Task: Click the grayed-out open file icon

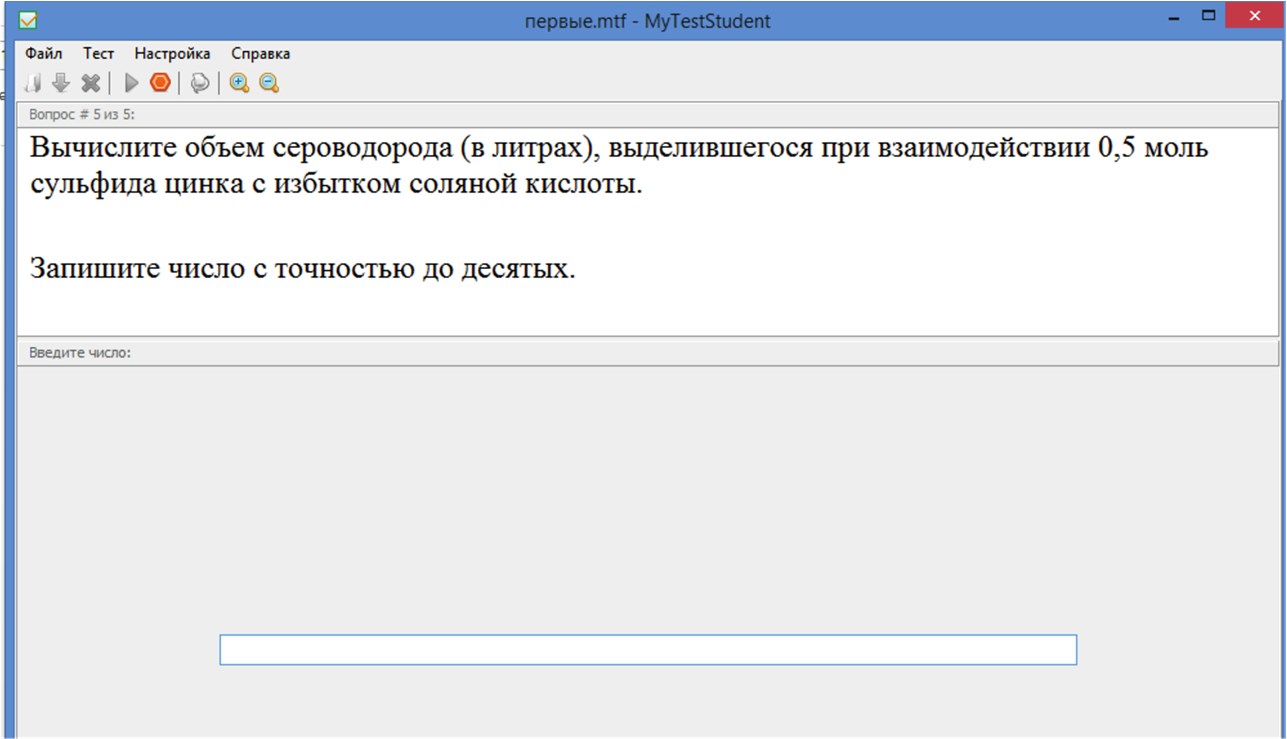Action: [34, 83]
